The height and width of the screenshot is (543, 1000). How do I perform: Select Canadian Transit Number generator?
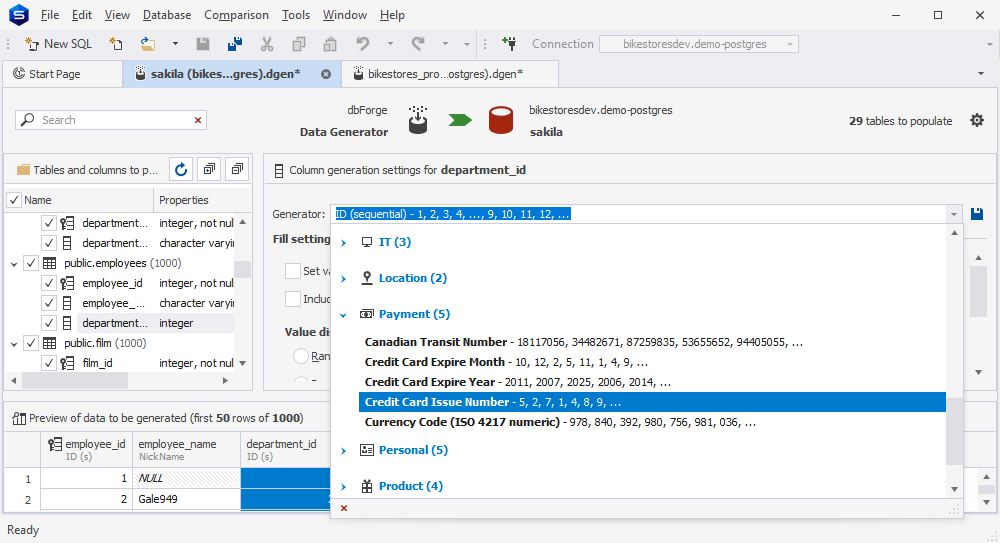652,342
